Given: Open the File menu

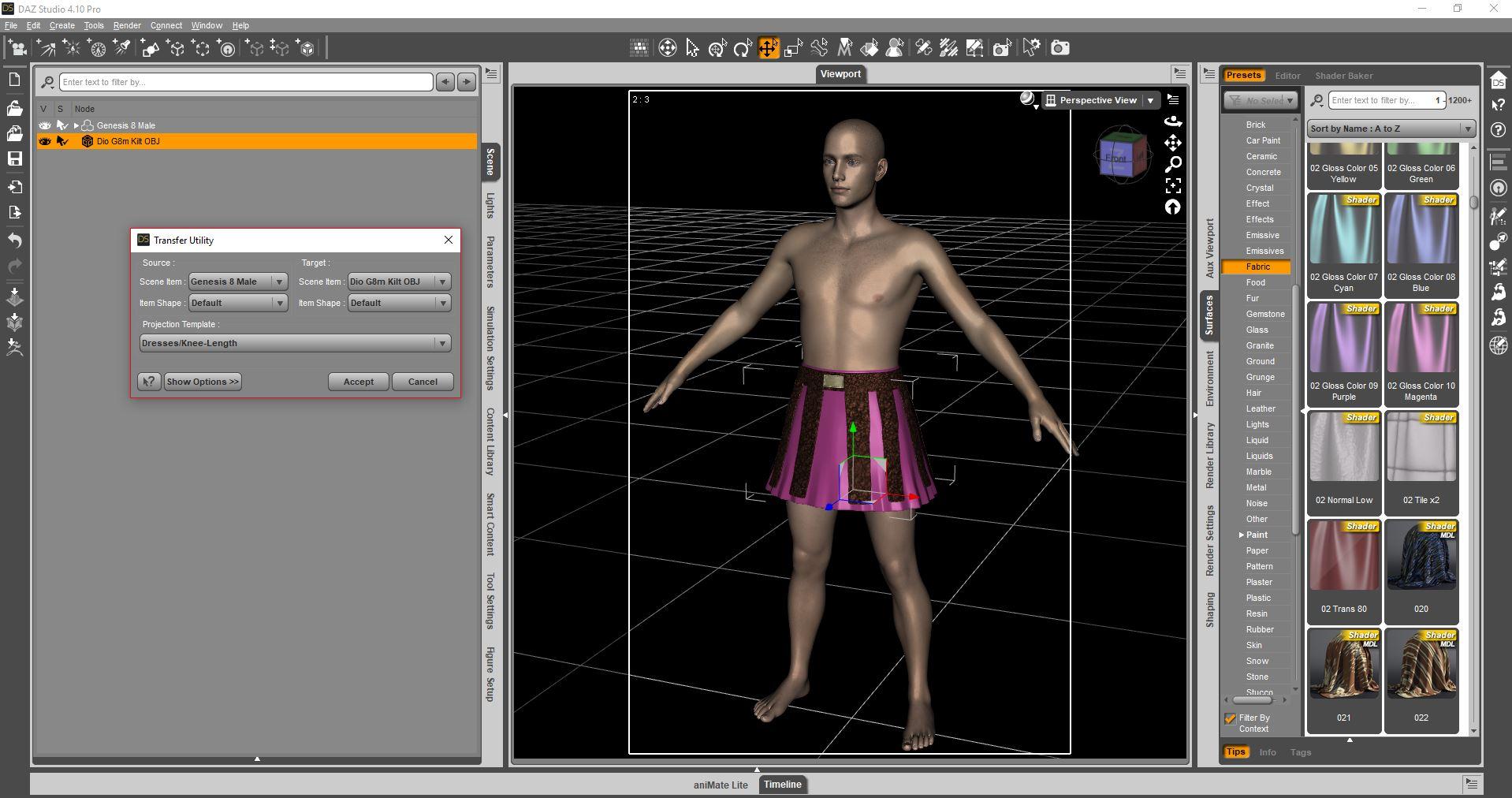Looking at the screenshot, I should pos(11,25).
